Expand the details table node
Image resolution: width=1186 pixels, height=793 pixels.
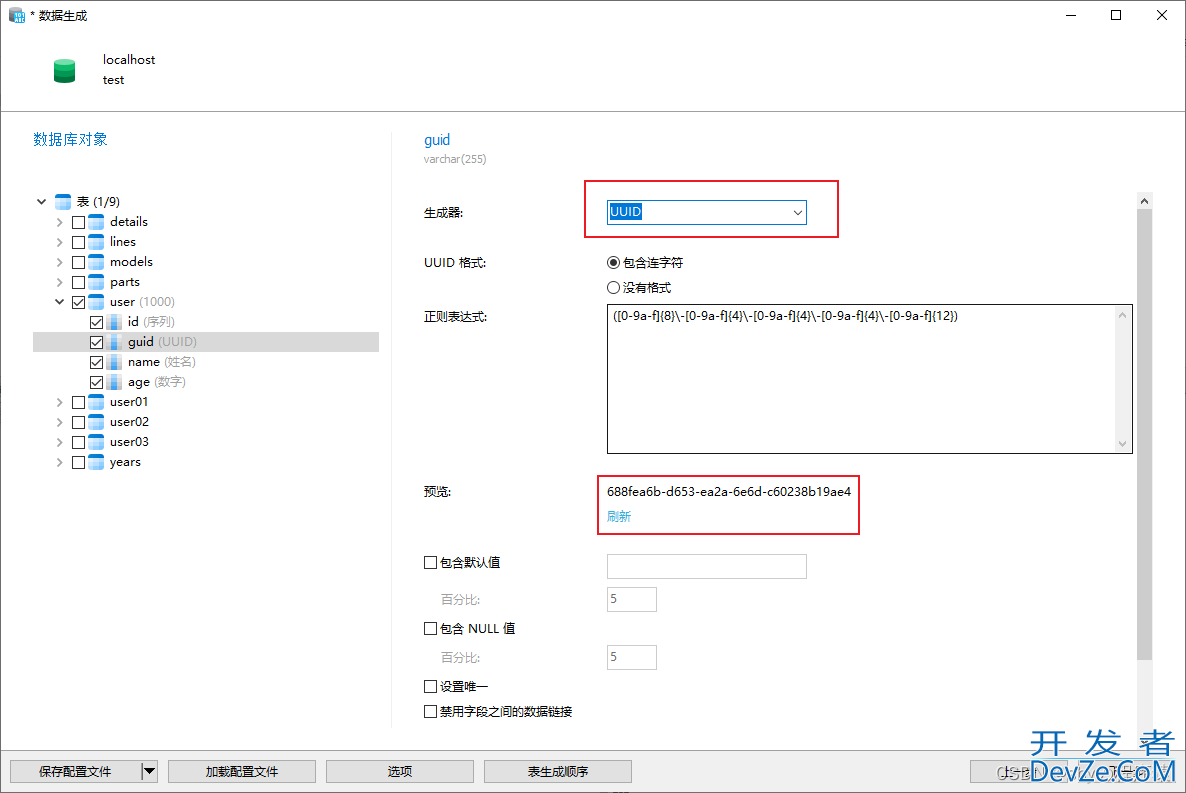59,222
